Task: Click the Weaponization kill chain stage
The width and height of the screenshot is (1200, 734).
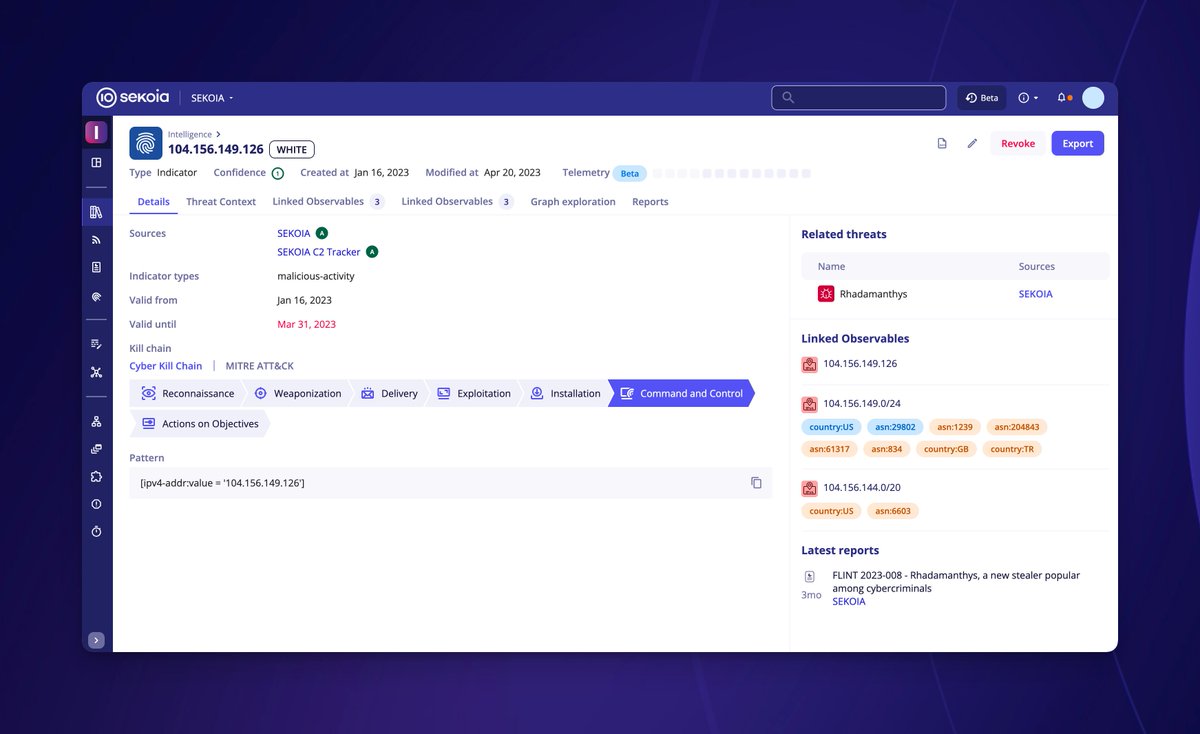Action: click(x=298, y=394)
